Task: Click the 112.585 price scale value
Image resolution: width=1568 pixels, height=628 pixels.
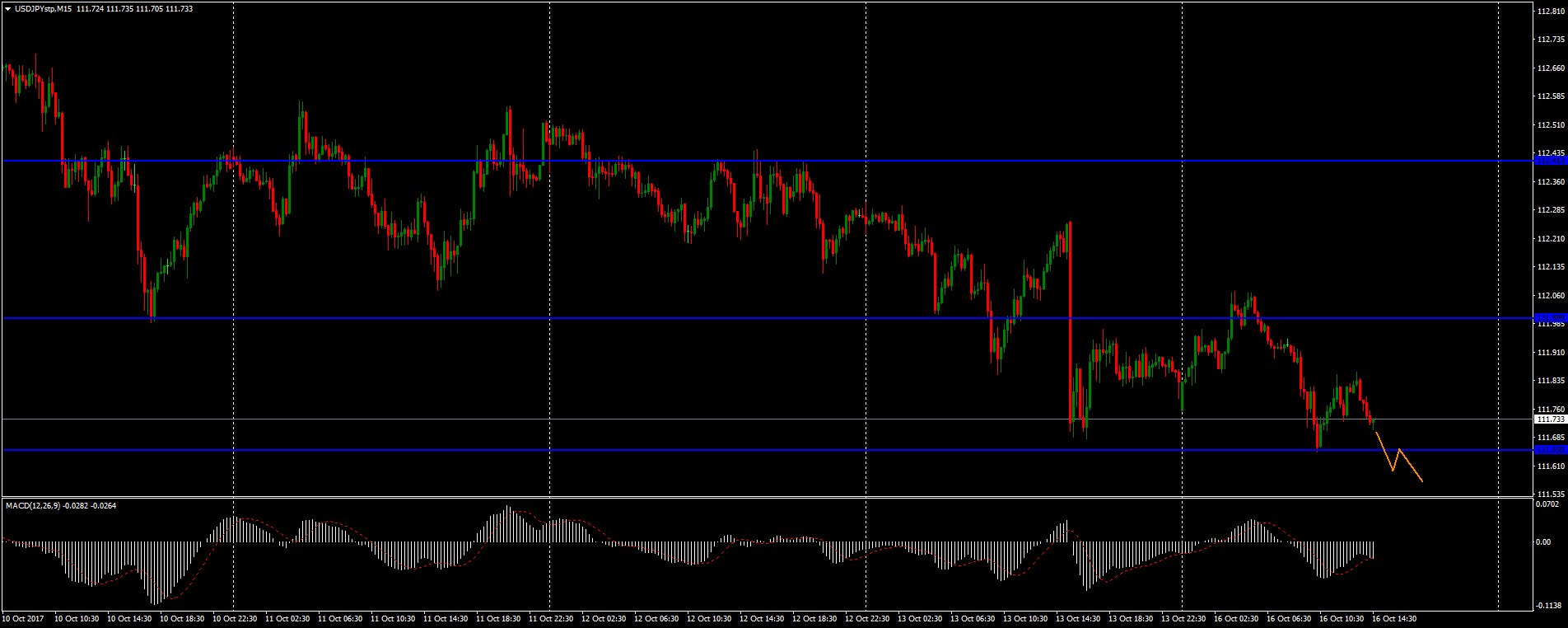Action: [x=1550, y=96]
